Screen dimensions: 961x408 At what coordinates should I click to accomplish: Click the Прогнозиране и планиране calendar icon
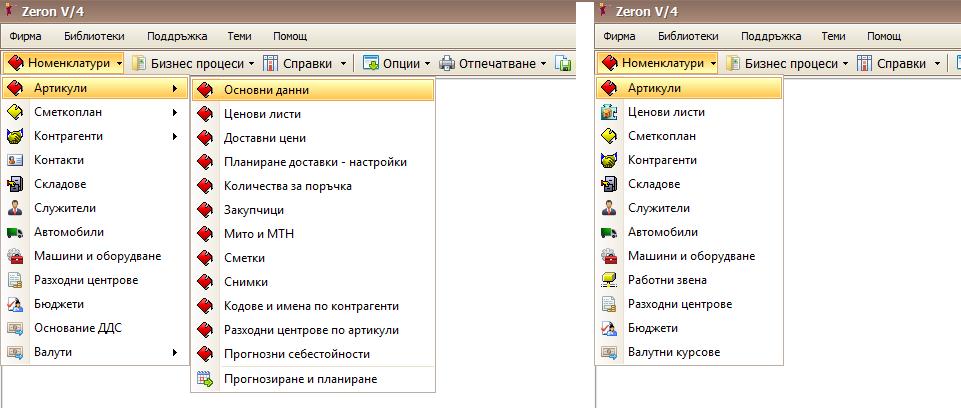click(205, 378)
